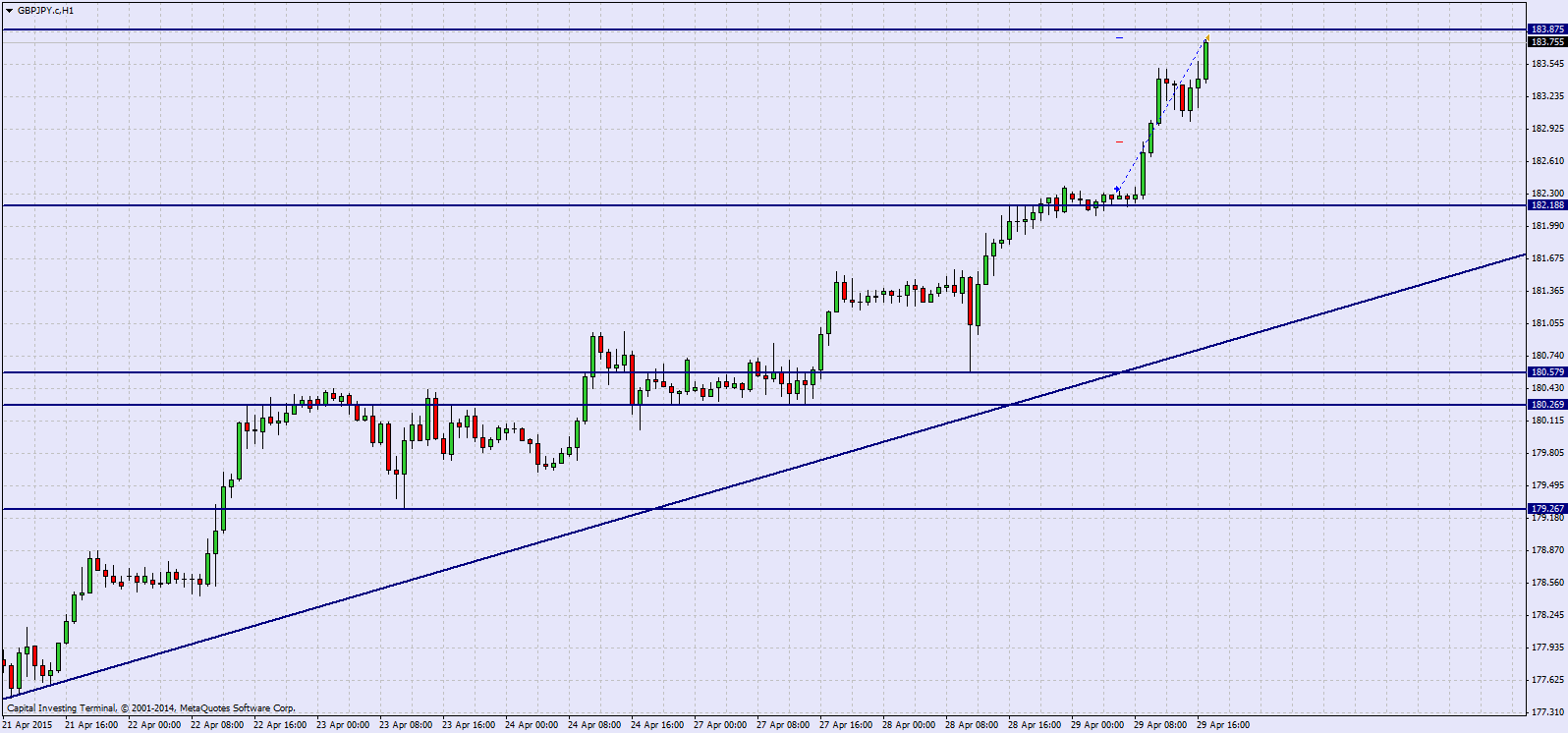Click the 23 Apr 08:00 time label
1568x733 pixels.
click(406, 725)
